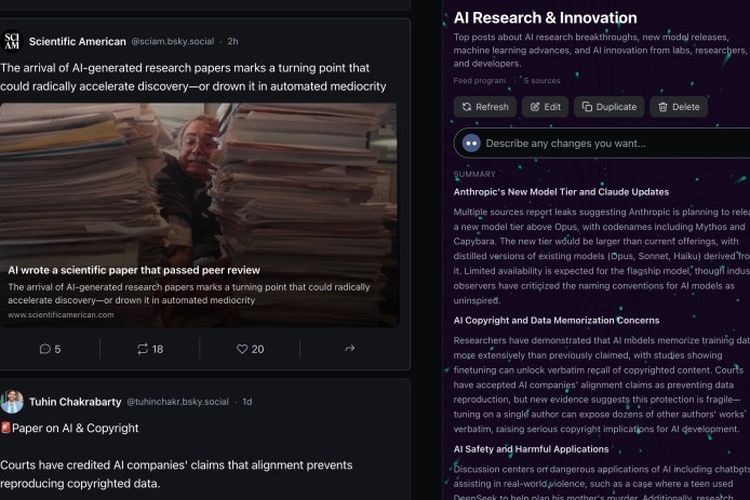This screenshot has width=750, height=500.
Task: Reply to the Scientific American post
Action: click(x=50, y=349)
